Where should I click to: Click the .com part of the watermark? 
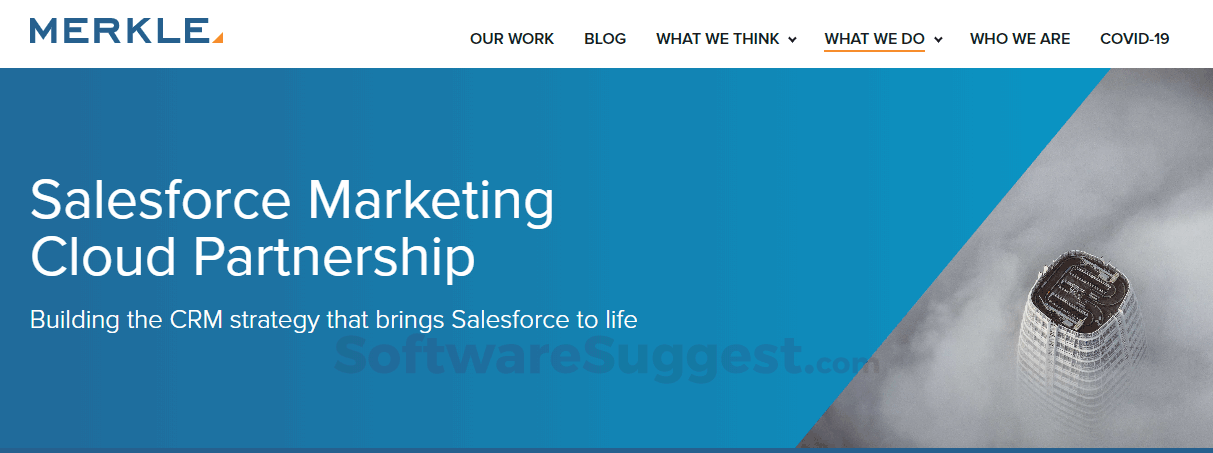click(x=845, y=362)
